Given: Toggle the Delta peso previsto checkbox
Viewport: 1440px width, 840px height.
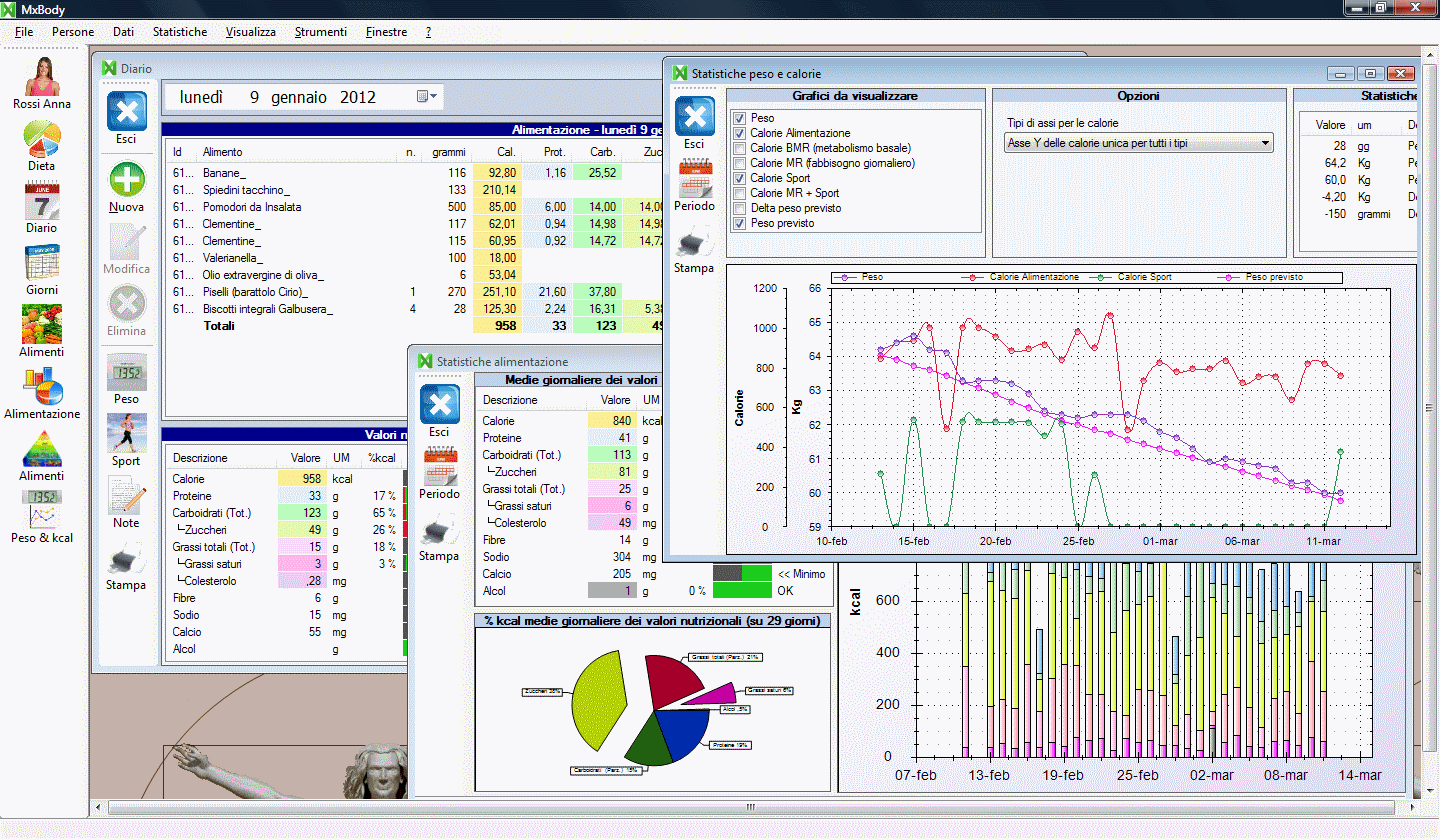Looking at the screenshot, I should (x=739, y=208).
